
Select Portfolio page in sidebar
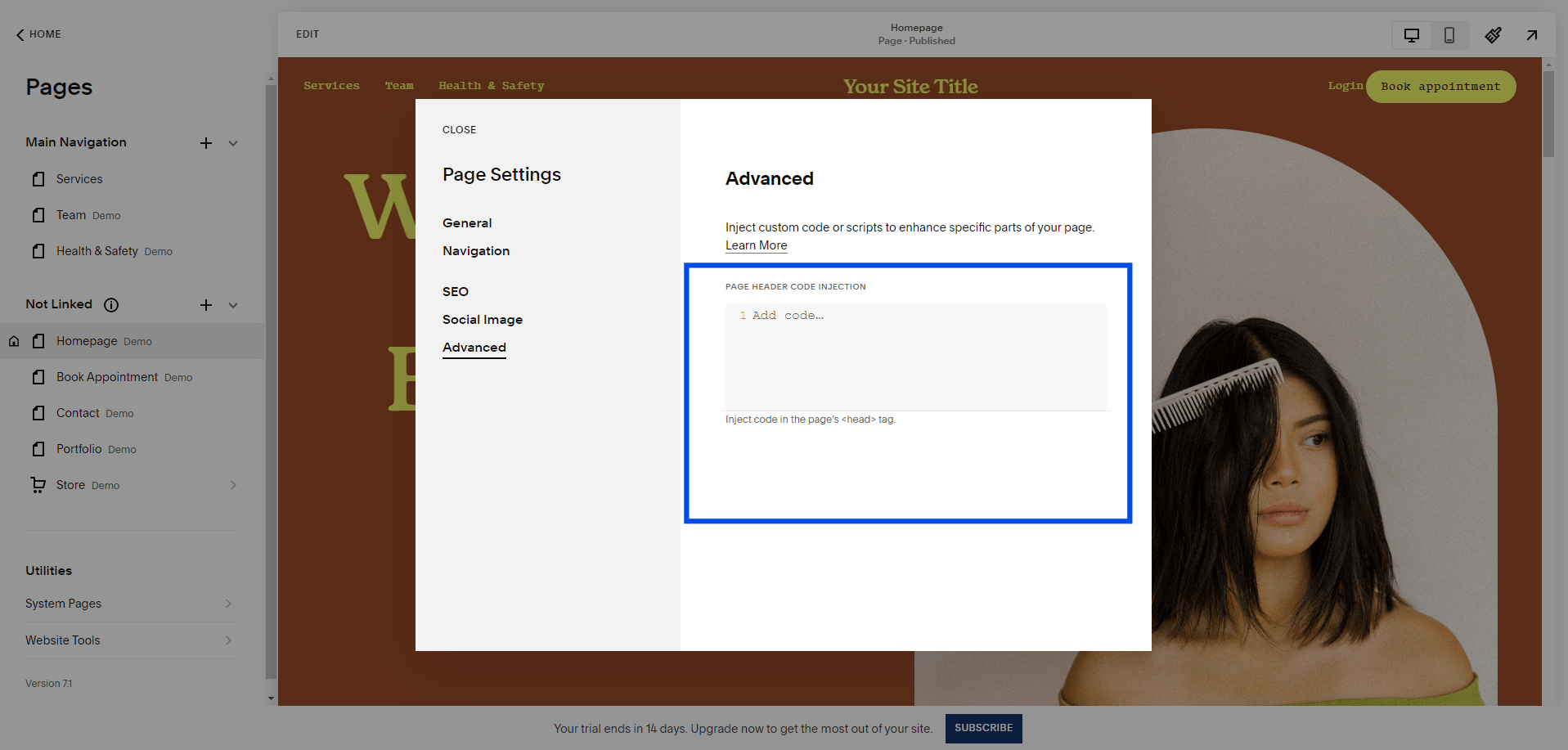[79, 449]
